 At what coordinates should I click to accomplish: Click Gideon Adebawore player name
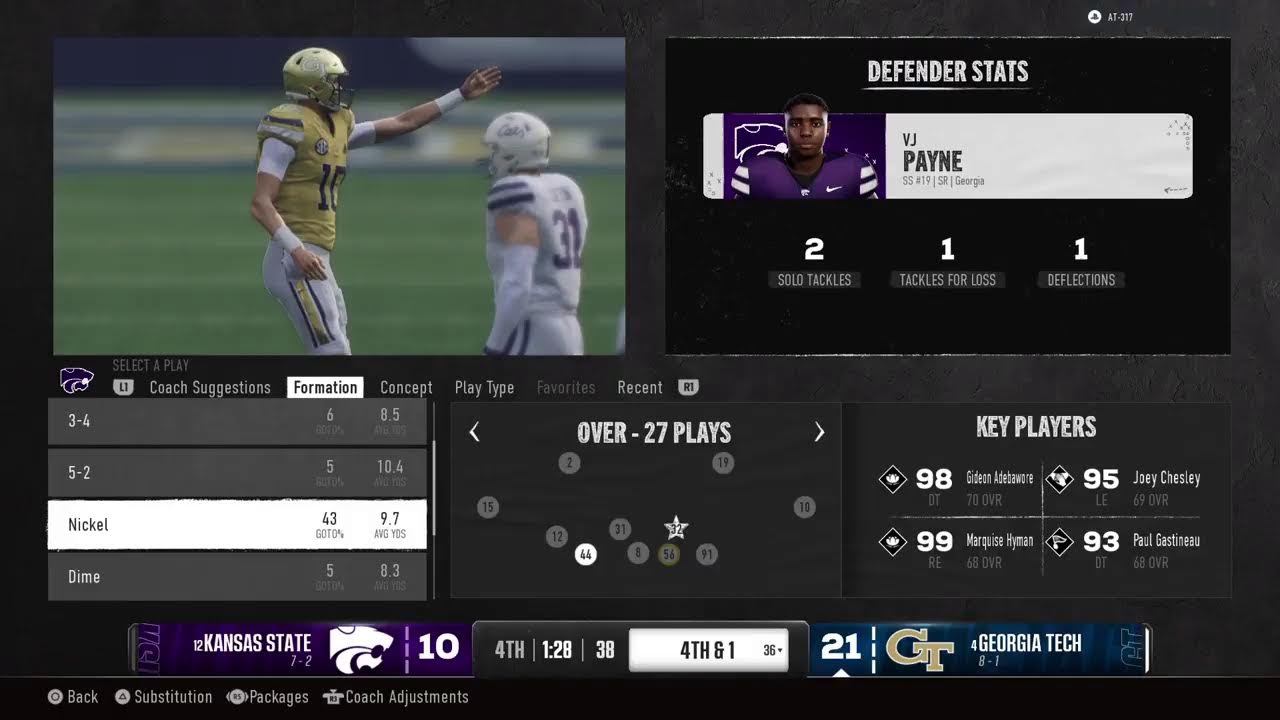click(999, 478)
